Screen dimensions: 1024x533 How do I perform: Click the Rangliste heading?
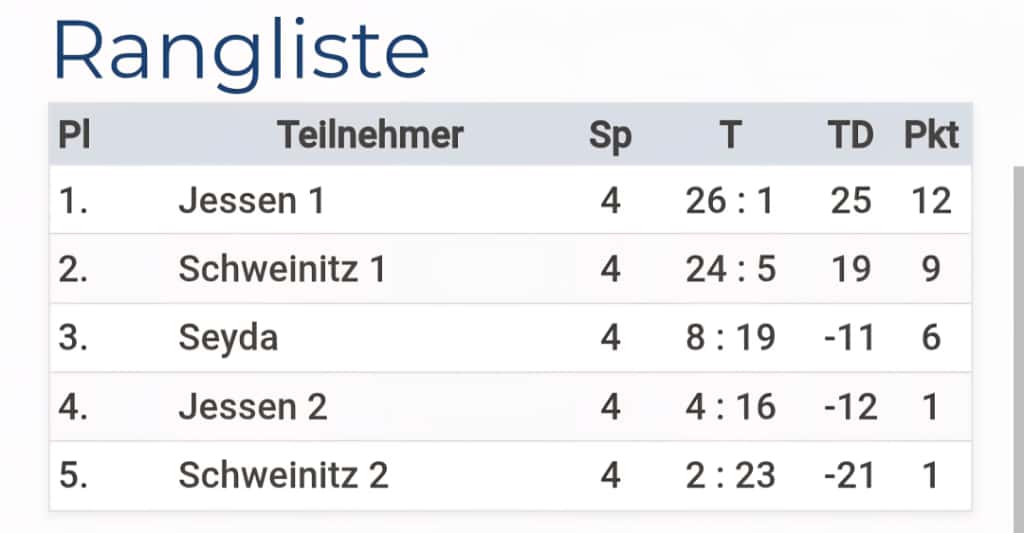click(x=241, y=50)
